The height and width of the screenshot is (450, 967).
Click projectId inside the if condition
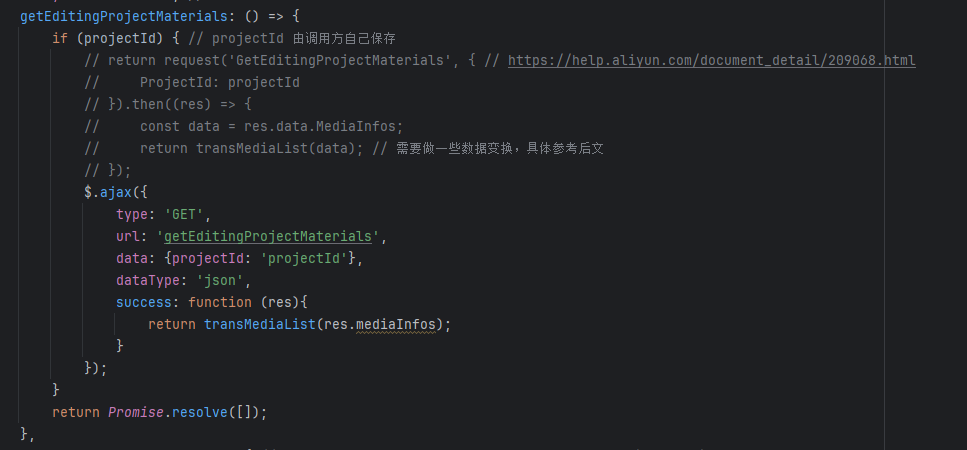click(120, 38)
